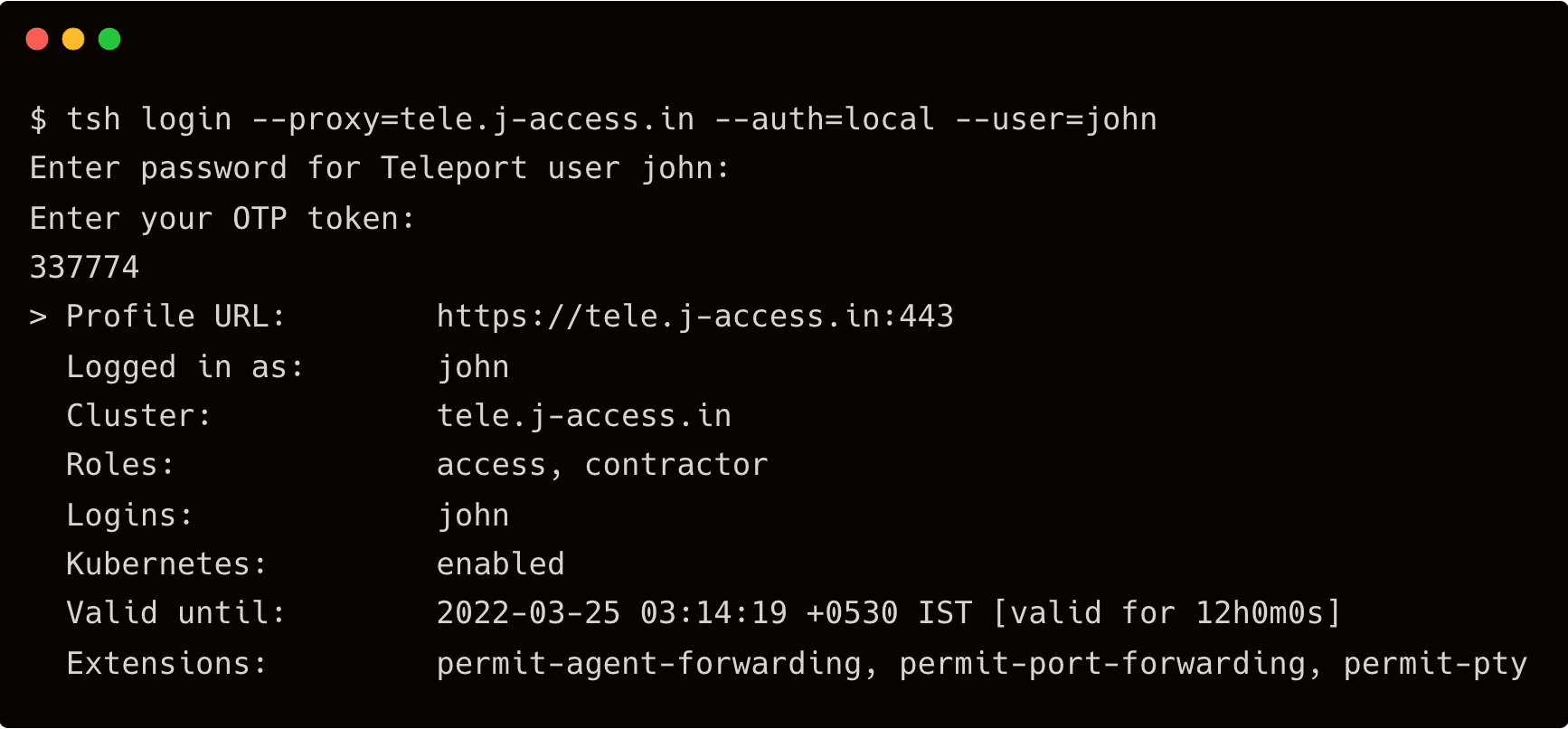Click the yellow minimize window button
The image size is (1568, 729).
coord(73,39)
